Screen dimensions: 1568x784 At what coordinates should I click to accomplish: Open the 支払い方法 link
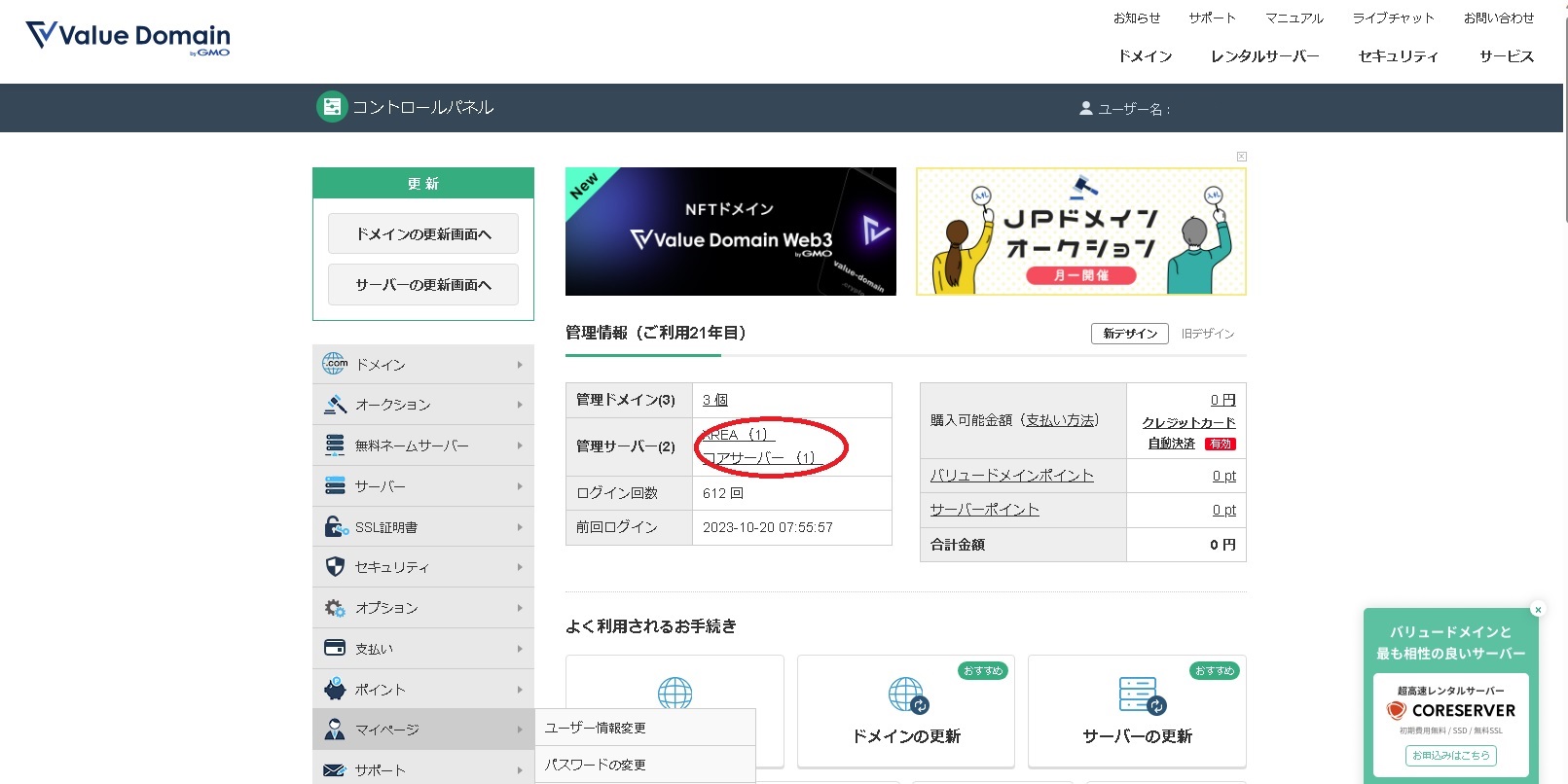tap(1060, 420)
